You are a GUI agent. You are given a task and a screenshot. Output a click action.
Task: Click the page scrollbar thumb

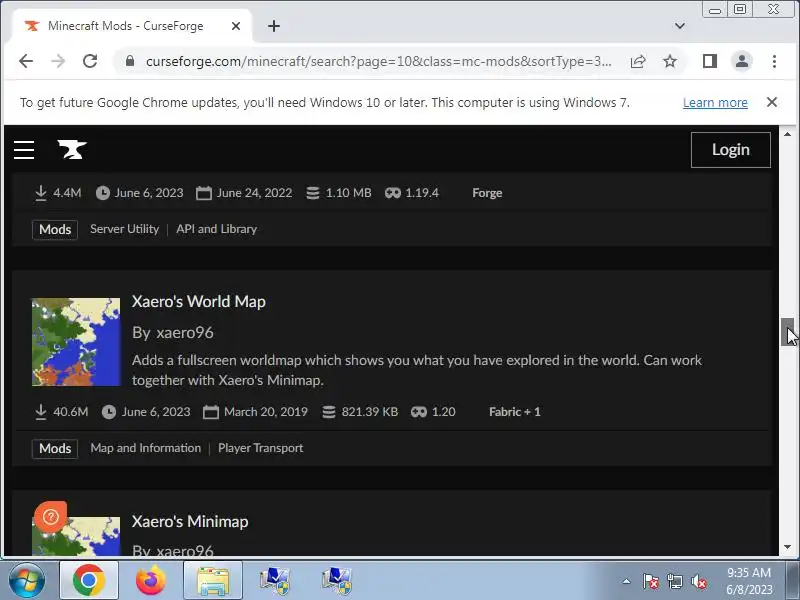[787, 332]
